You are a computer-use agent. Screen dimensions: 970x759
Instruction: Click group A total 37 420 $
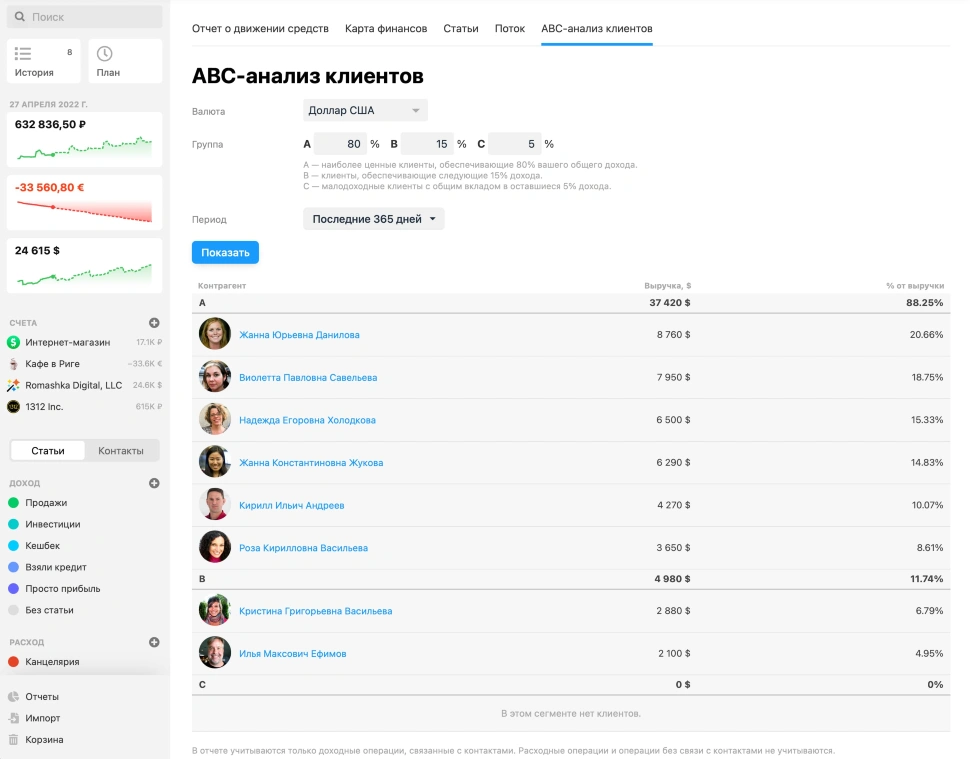pos(670,302)
